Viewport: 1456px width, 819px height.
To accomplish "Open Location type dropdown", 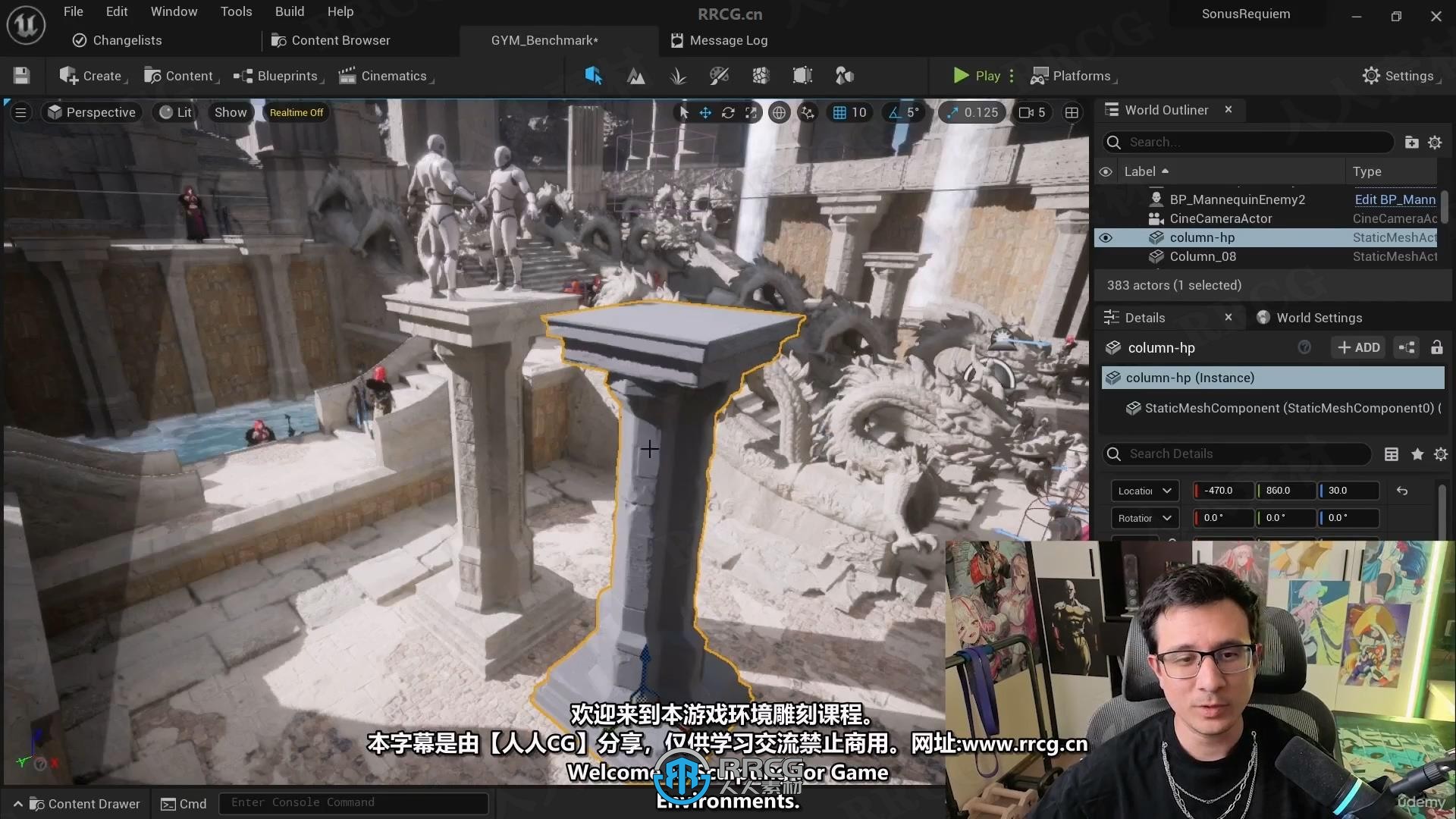I will point(1145,491).
